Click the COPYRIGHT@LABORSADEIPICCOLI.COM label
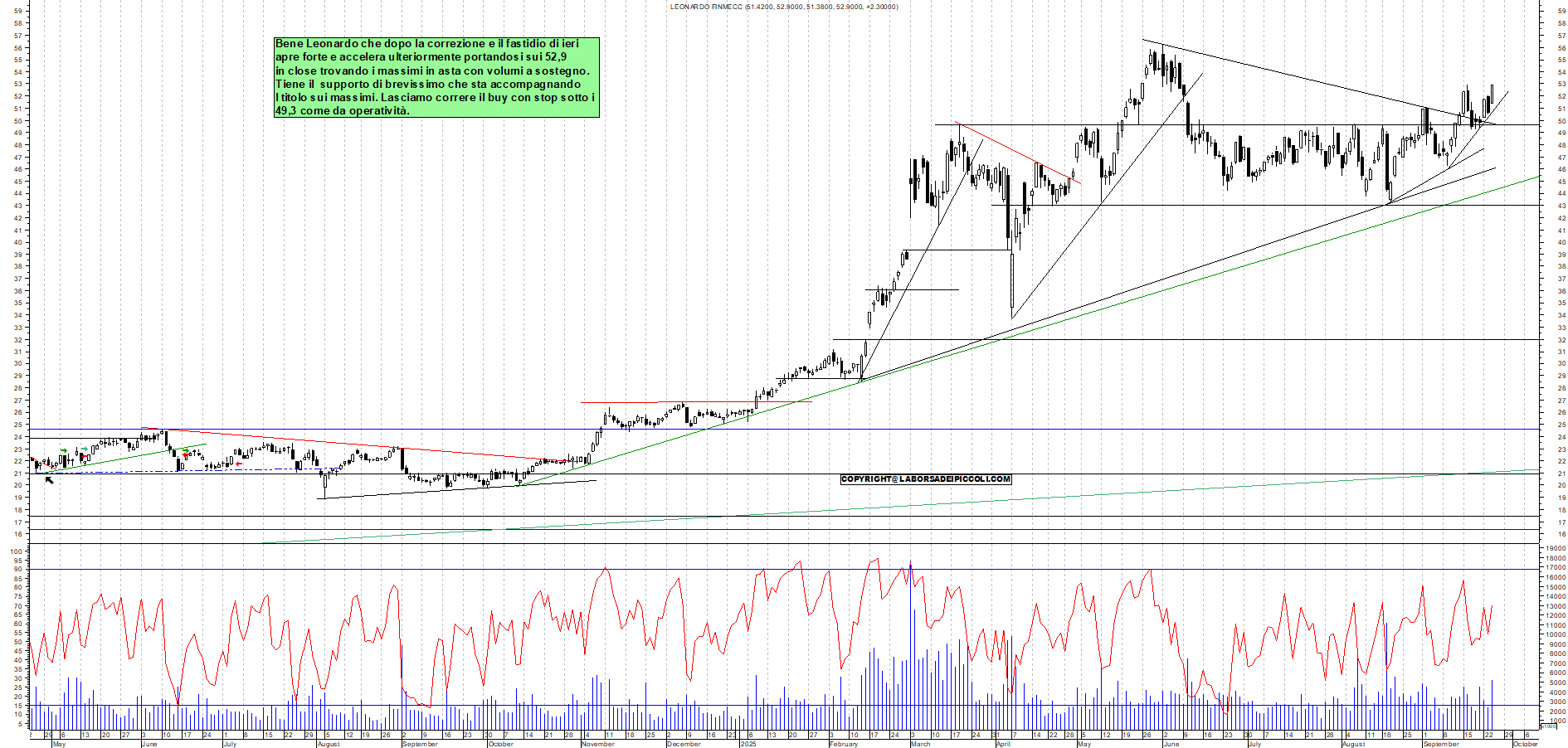The height and width of the screenshot is (748, 1568). (926, 479)
